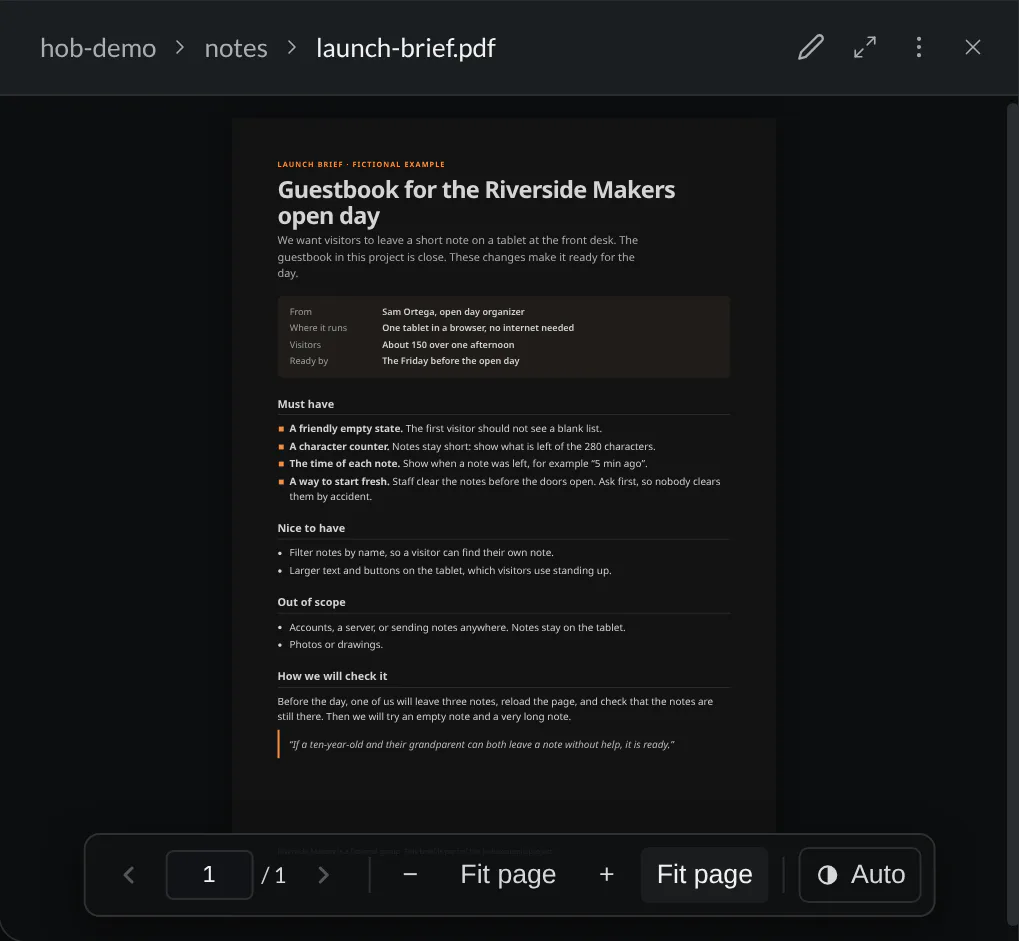
Task: Click the 'Must have' section heading
Action: 305,404
